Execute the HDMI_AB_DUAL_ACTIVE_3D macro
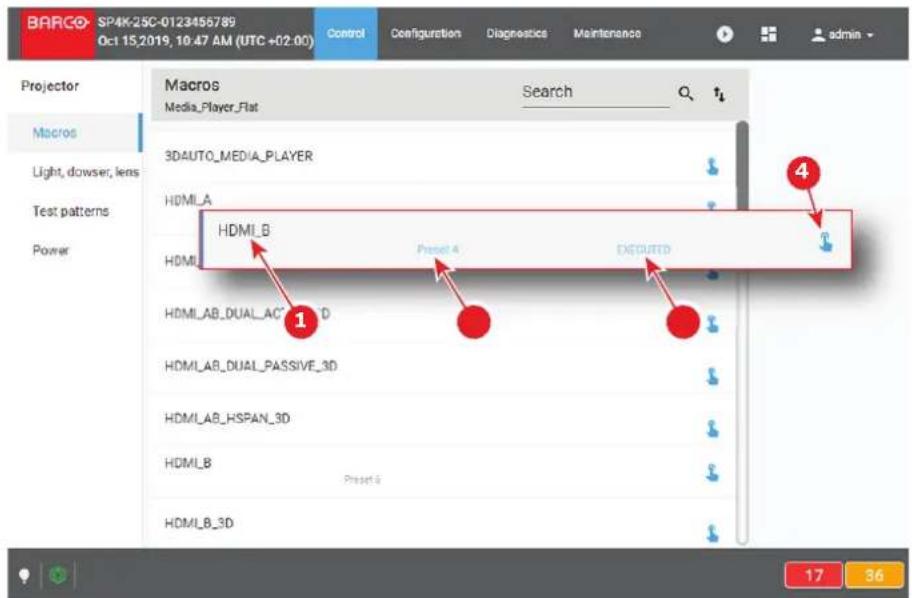Screen dimensions: 912x598 point(712,323)
